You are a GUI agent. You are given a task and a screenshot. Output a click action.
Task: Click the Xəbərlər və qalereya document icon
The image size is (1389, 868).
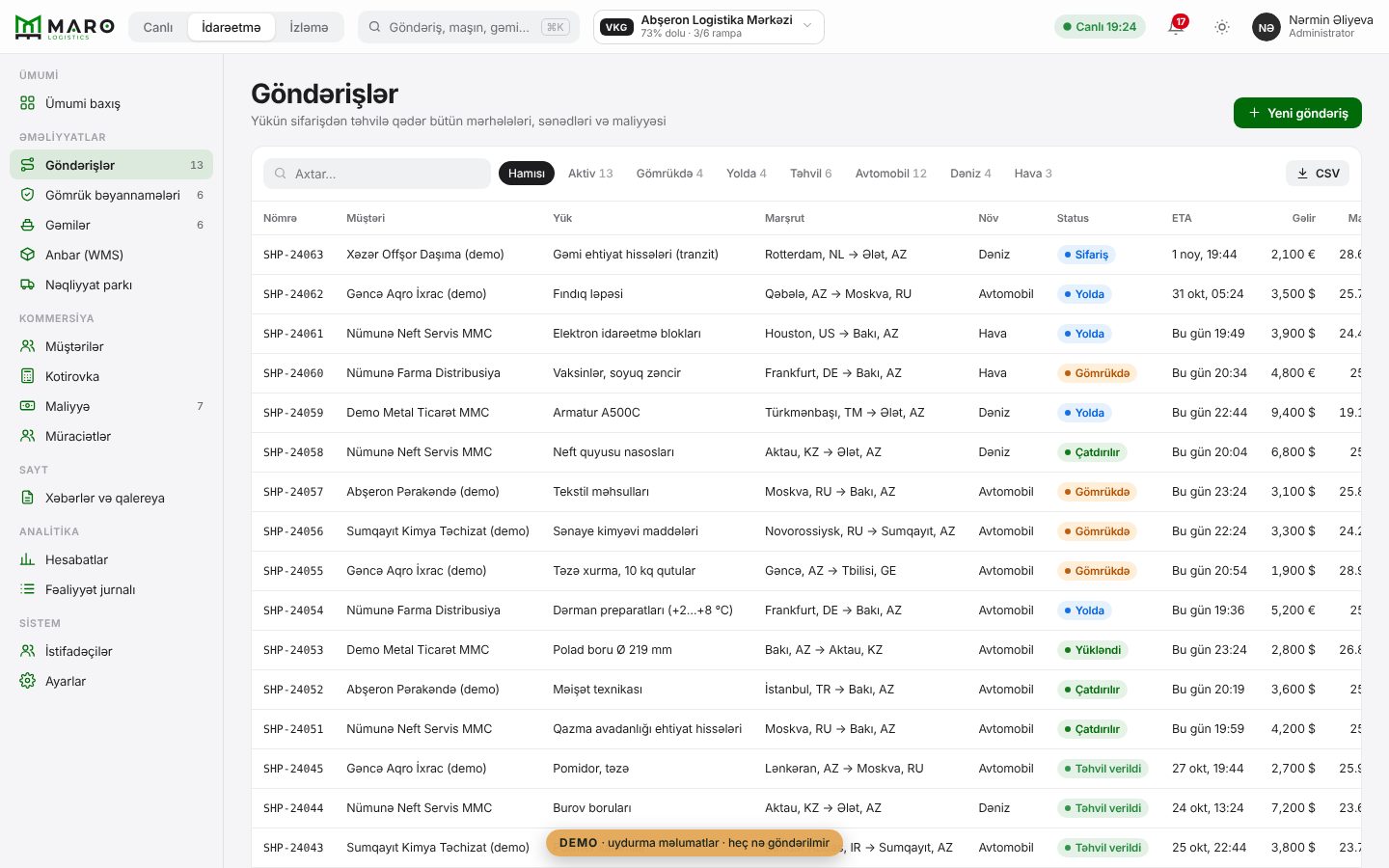click(28, 498)
